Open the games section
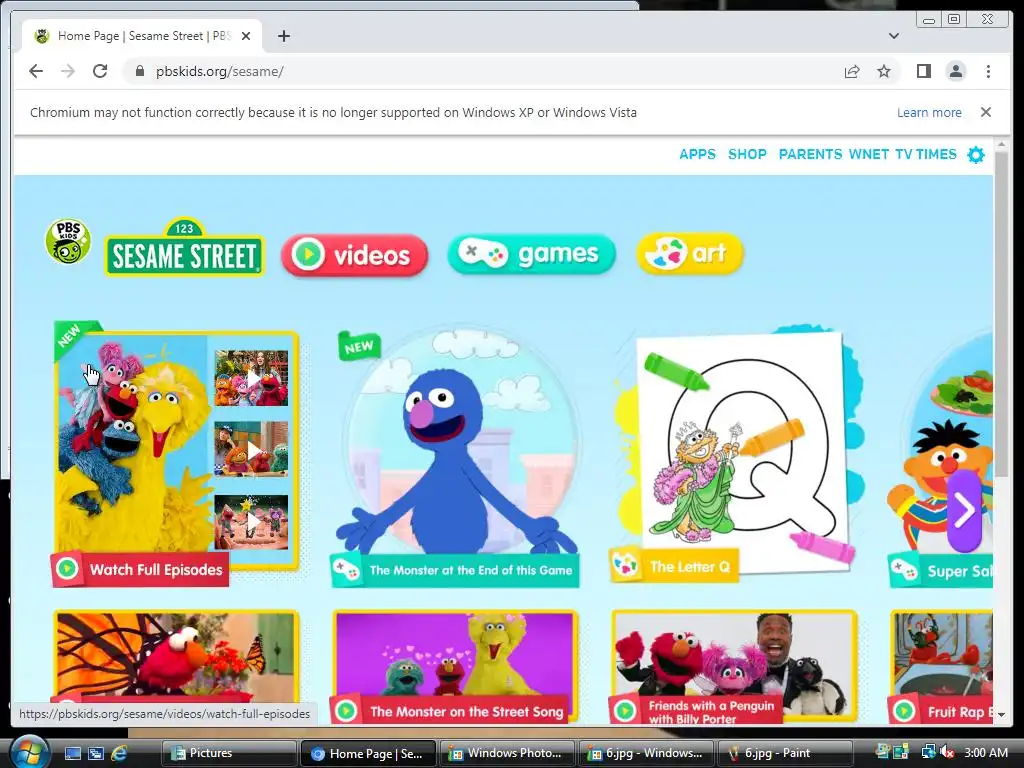1024x768 pixels. coord(532,253)
